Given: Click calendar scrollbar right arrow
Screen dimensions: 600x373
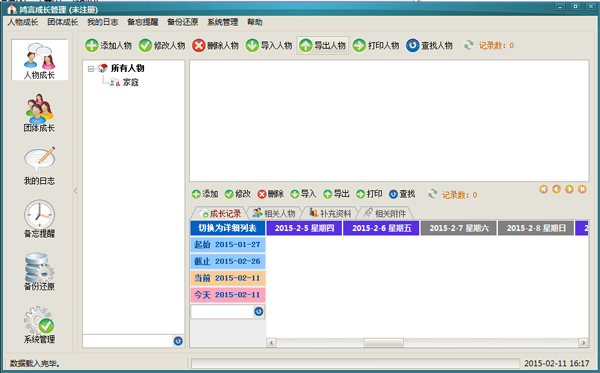Looking at the screenshot, I should tap(584, 342).
